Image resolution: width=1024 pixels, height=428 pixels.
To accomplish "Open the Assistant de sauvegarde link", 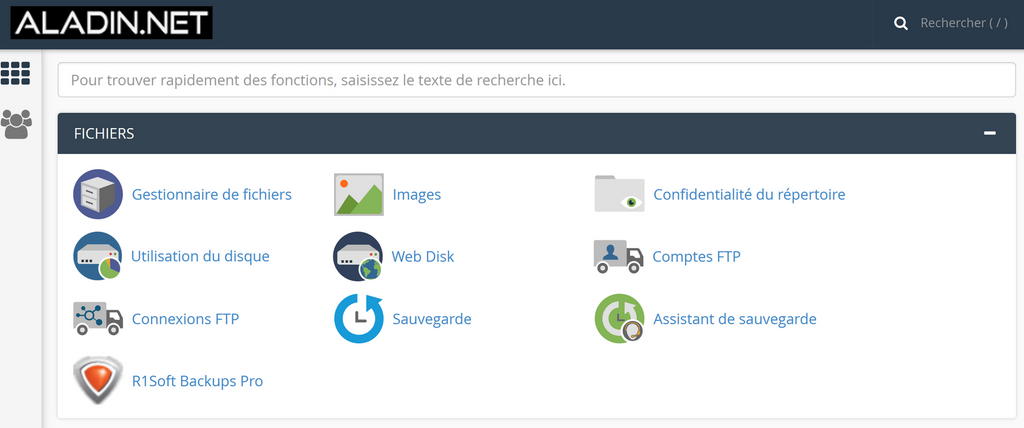I will 734,319.
